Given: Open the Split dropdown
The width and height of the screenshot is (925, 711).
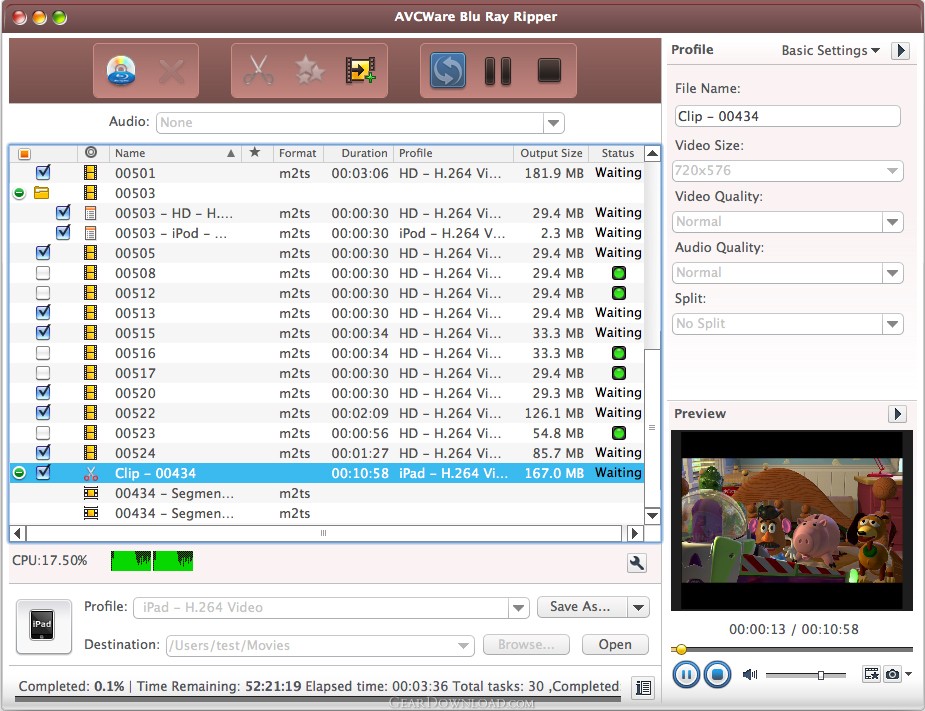Looking at the screenshot, I should (893, 323).
